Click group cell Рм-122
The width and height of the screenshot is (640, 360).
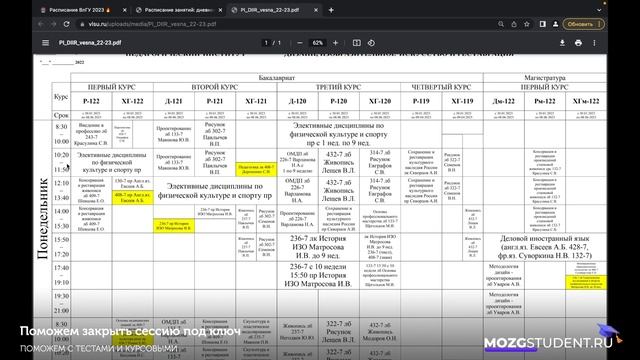[545, 101]
